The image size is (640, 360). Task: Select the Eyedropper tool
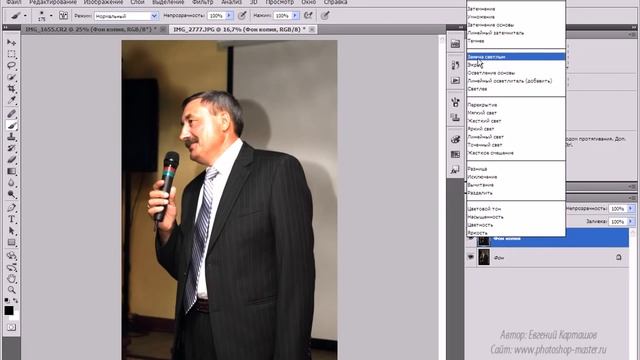coord(11,100)
